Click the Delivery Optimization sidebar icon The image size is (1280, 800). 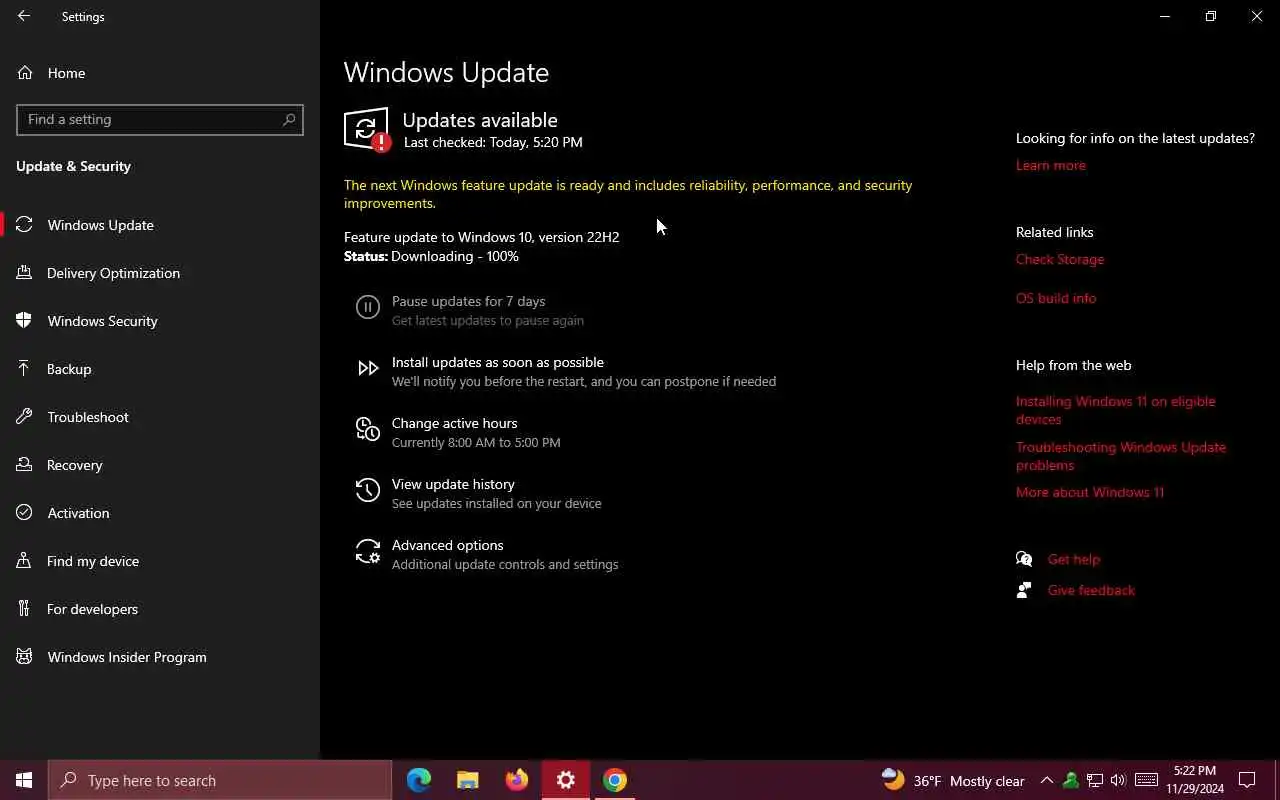(25, 273)
